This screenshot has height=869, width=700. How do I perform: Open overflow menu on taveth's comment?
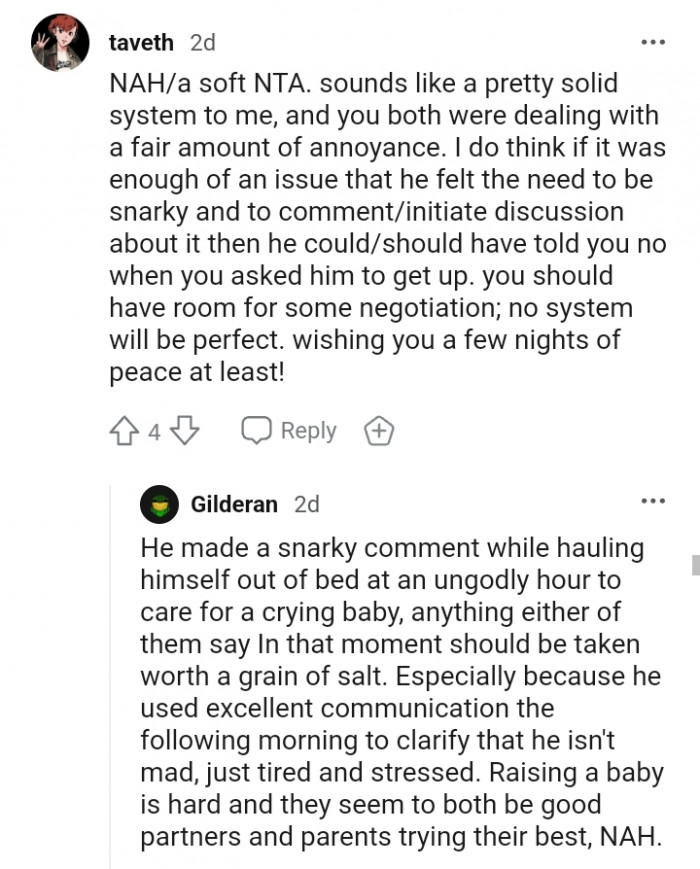[x=653, y=40]
